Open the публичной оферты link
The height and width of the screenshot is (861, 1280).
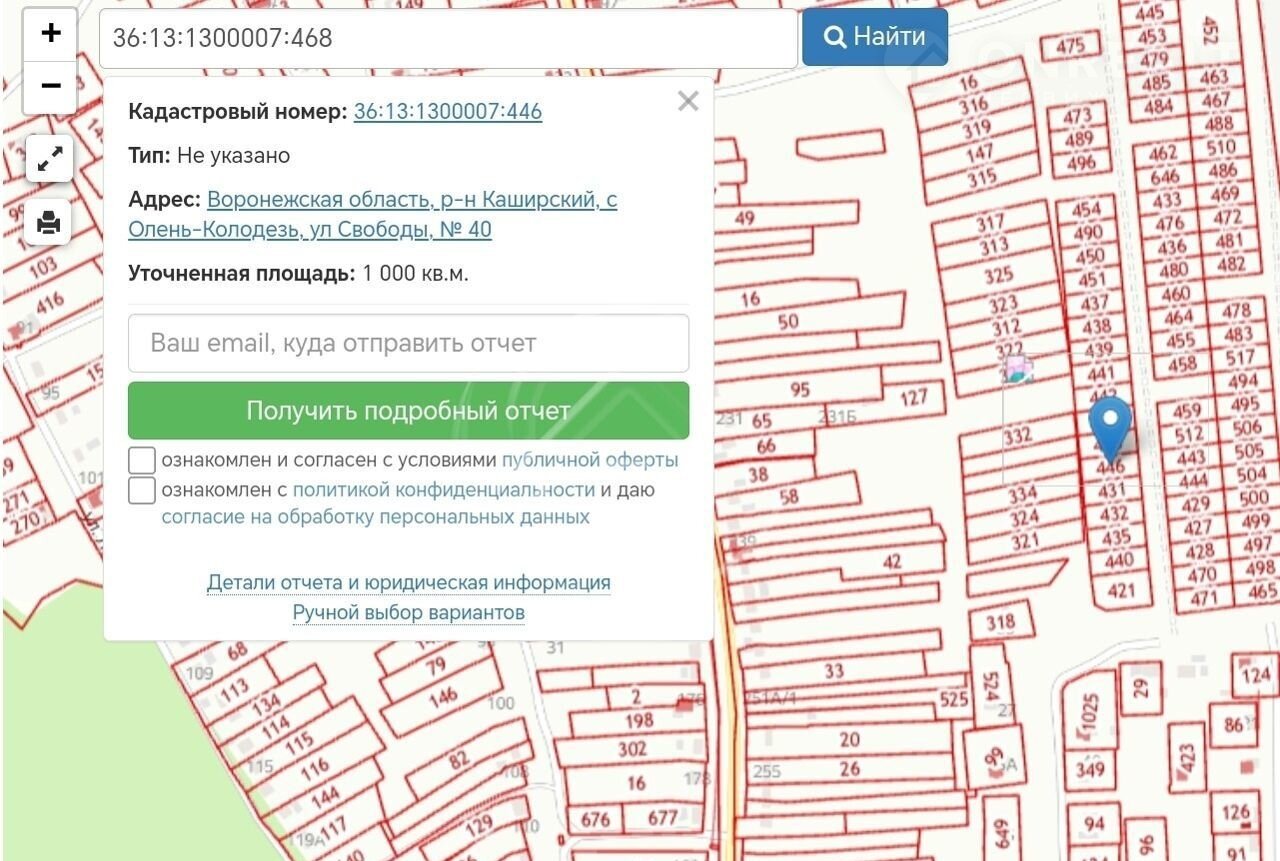tap(589, 460)
